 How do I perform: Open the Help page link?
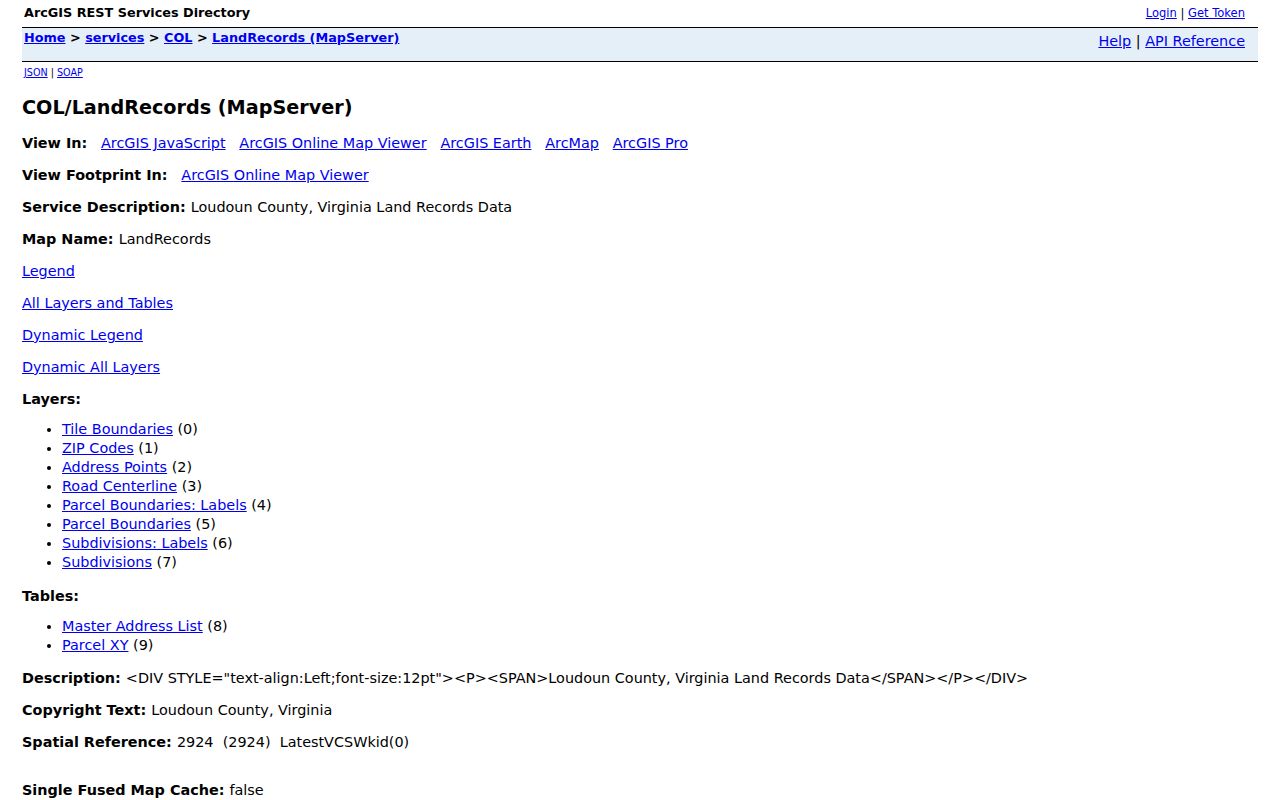coord(1115,41)
